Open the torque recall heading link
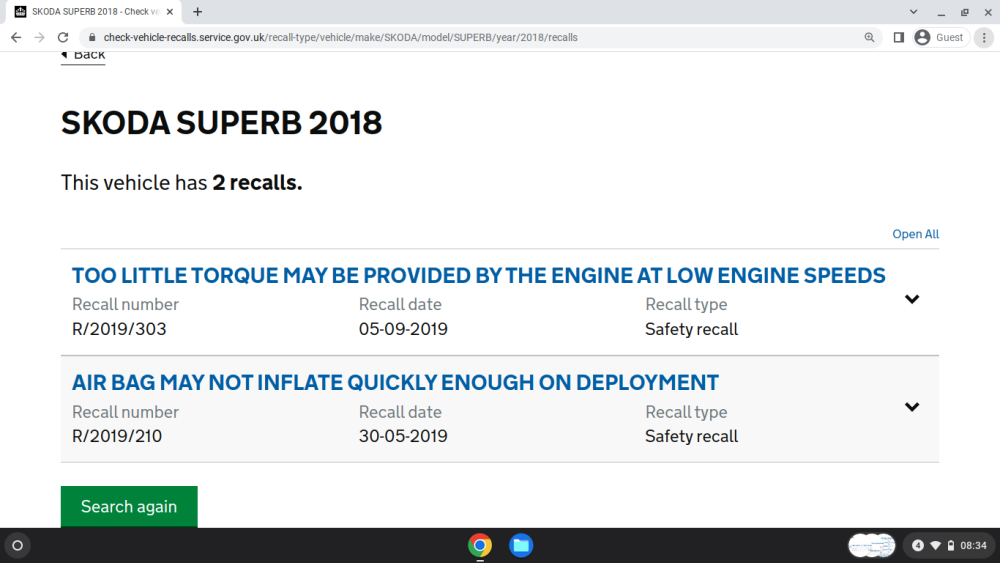Viewport: 1000px width, 563px height. 478,275
